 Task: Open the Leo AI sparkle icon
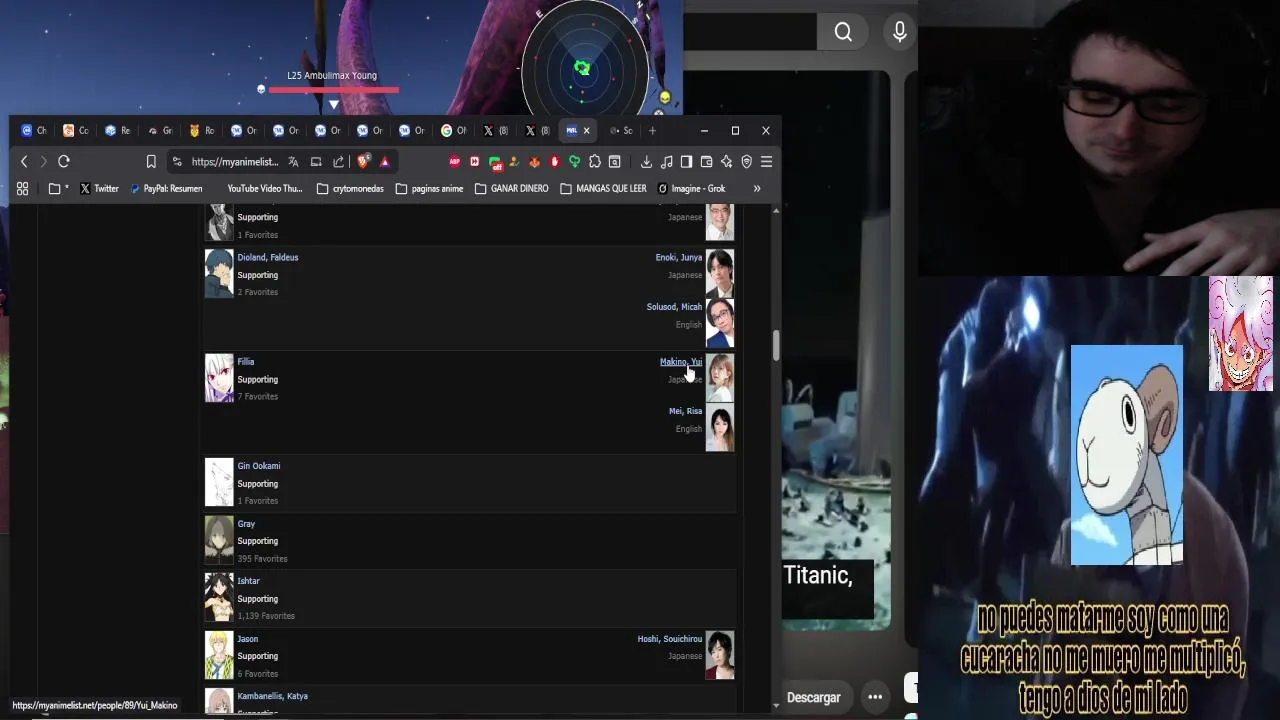(727, 161)
